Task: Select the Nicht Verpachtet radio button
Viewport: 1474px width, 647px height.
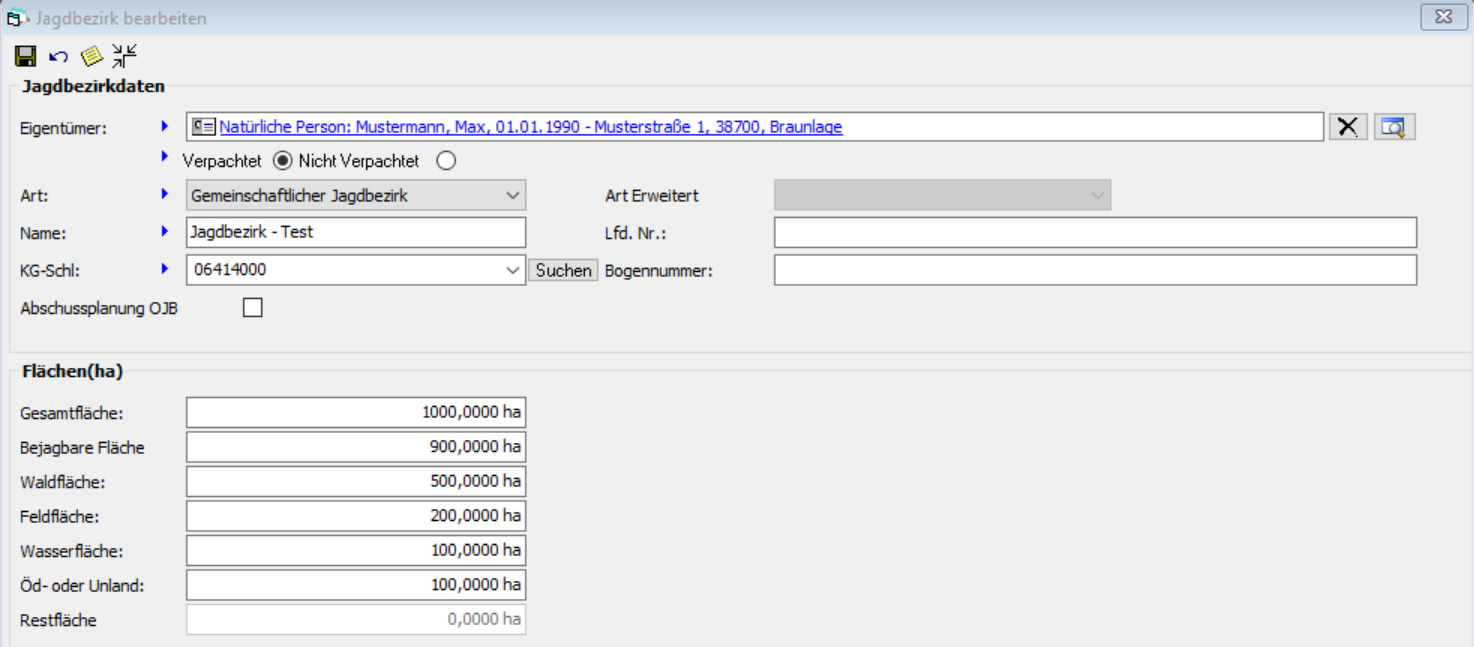Action: tap(446, 161)
